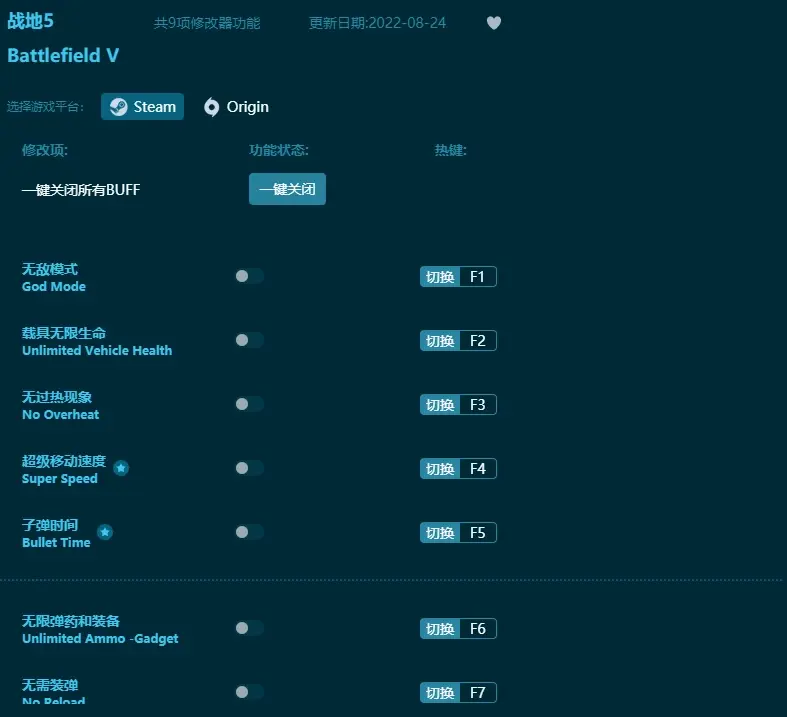Click the 无过热现象 label
This screenshot has height=717, width=787.
pos(57,397)
